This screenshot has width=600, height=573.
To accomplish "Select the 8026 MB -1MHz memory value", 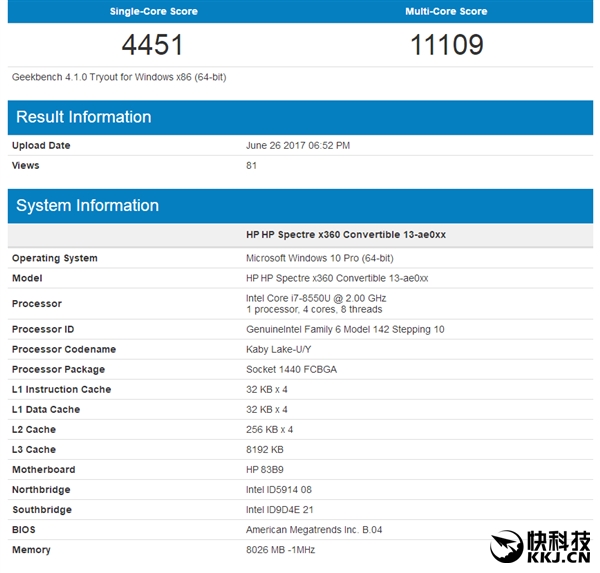I will click(x=280, y=550).
